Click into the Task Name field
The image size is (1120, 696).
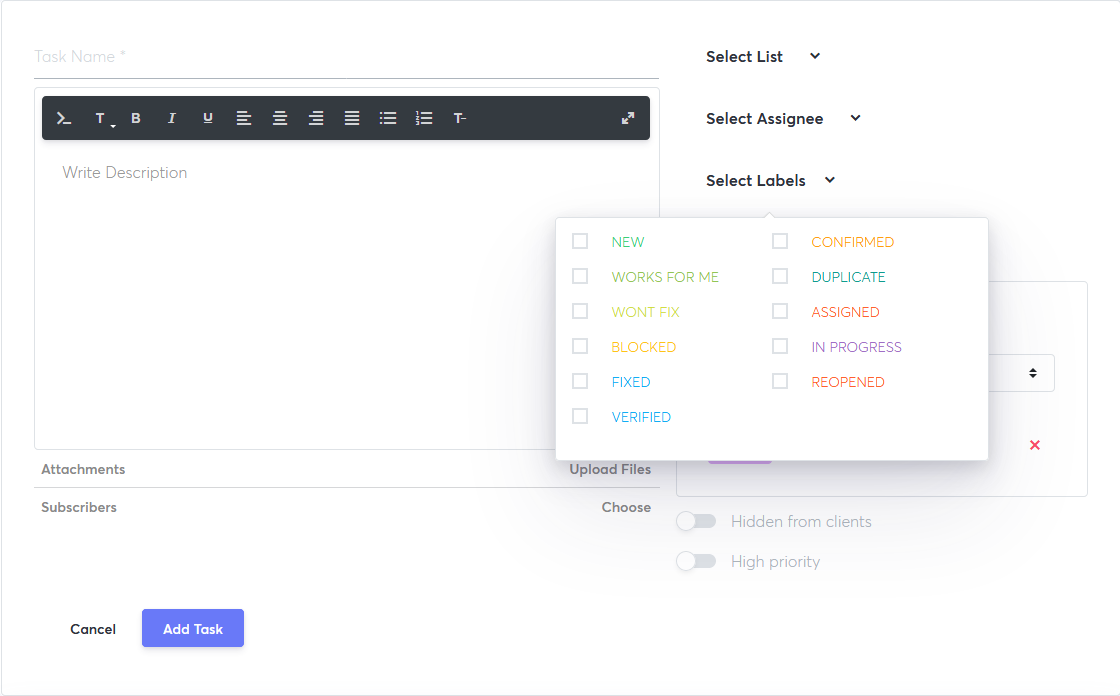346,57
